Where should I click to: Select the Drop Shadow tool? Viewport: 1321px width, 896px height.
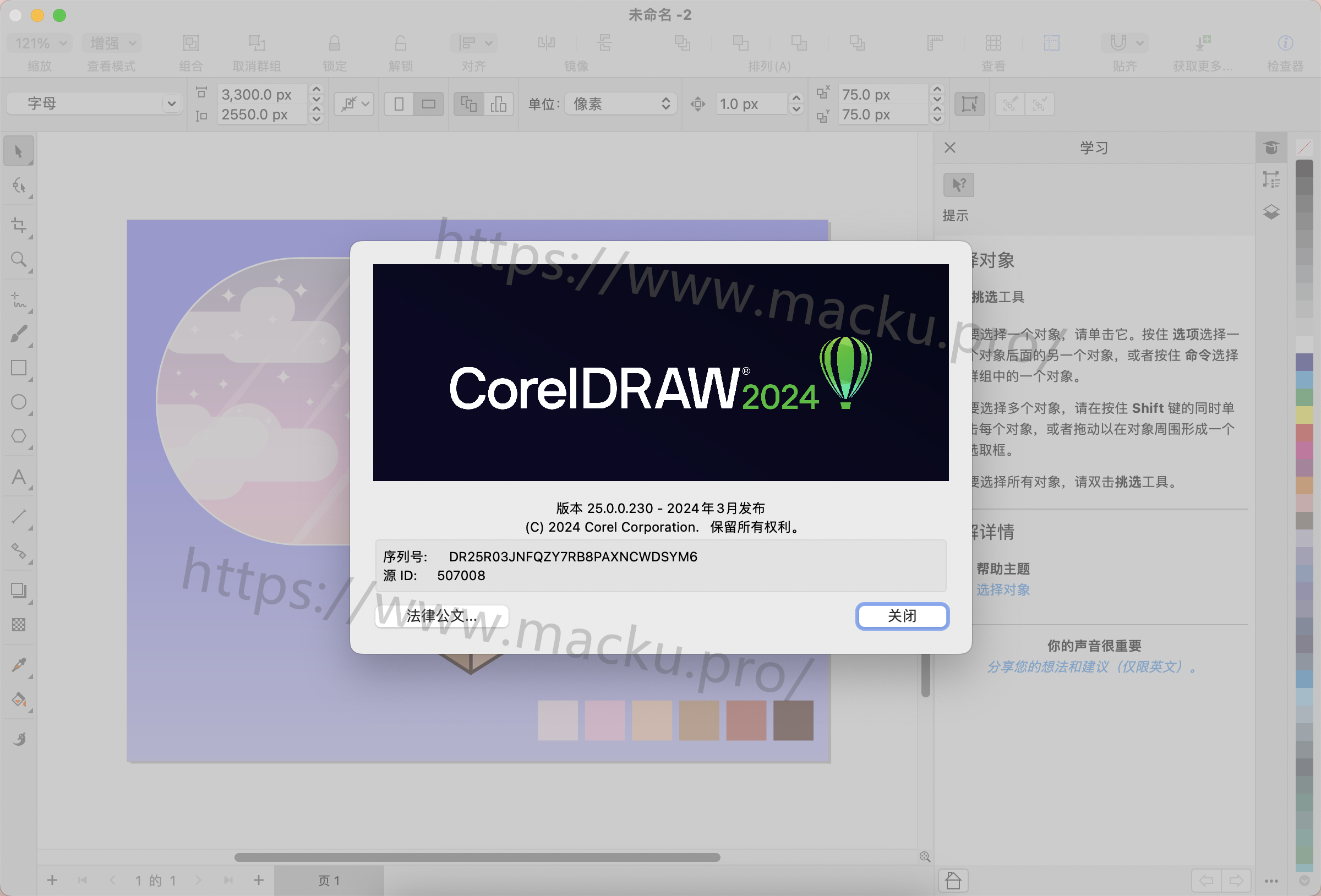19,590
